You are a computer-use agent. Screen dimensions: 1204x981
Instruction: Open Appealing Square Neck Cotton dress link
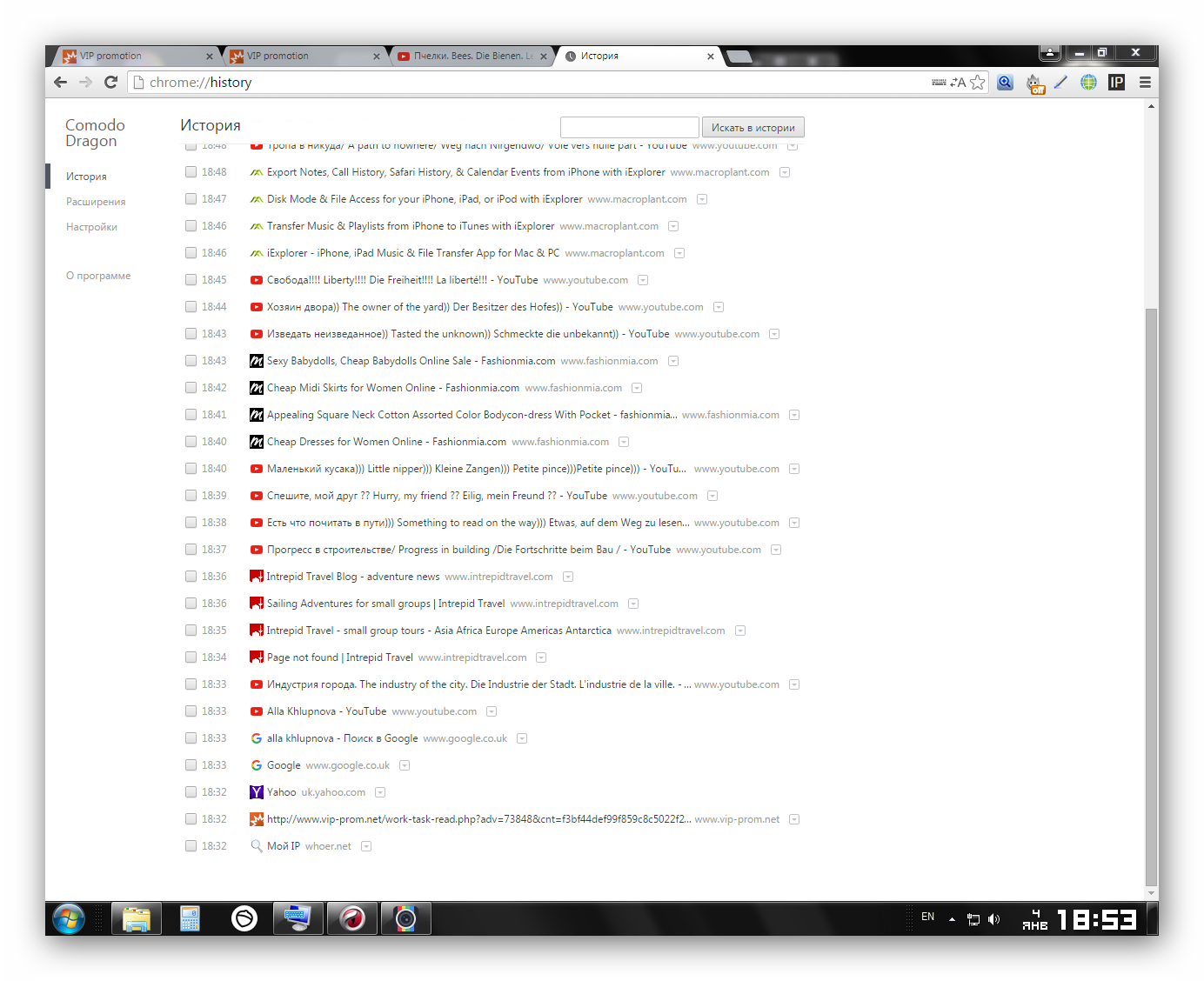(x=472, y=415)
